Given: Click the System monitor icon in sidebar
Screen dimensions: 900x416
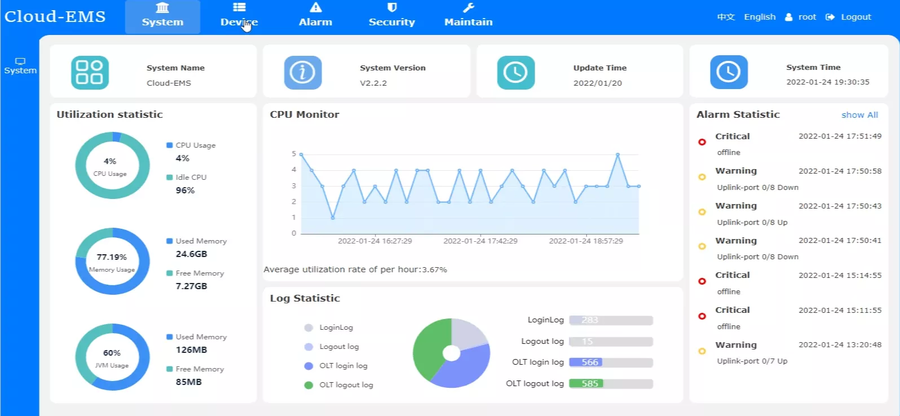Looking at the screenshot, I should (19, 62).
